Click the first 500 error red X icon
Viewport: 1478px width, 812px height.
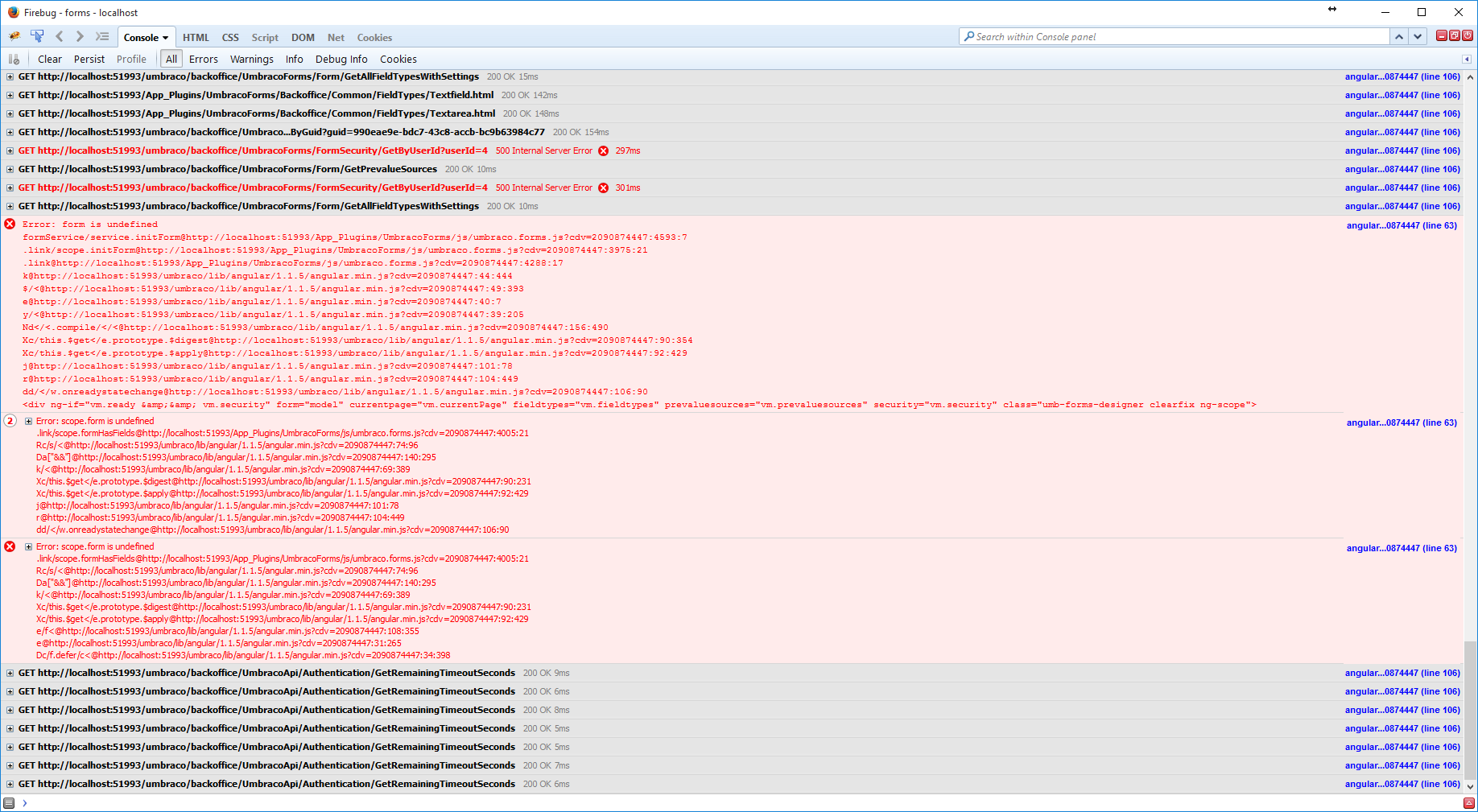pyautogui.click(x=603, y=151)
